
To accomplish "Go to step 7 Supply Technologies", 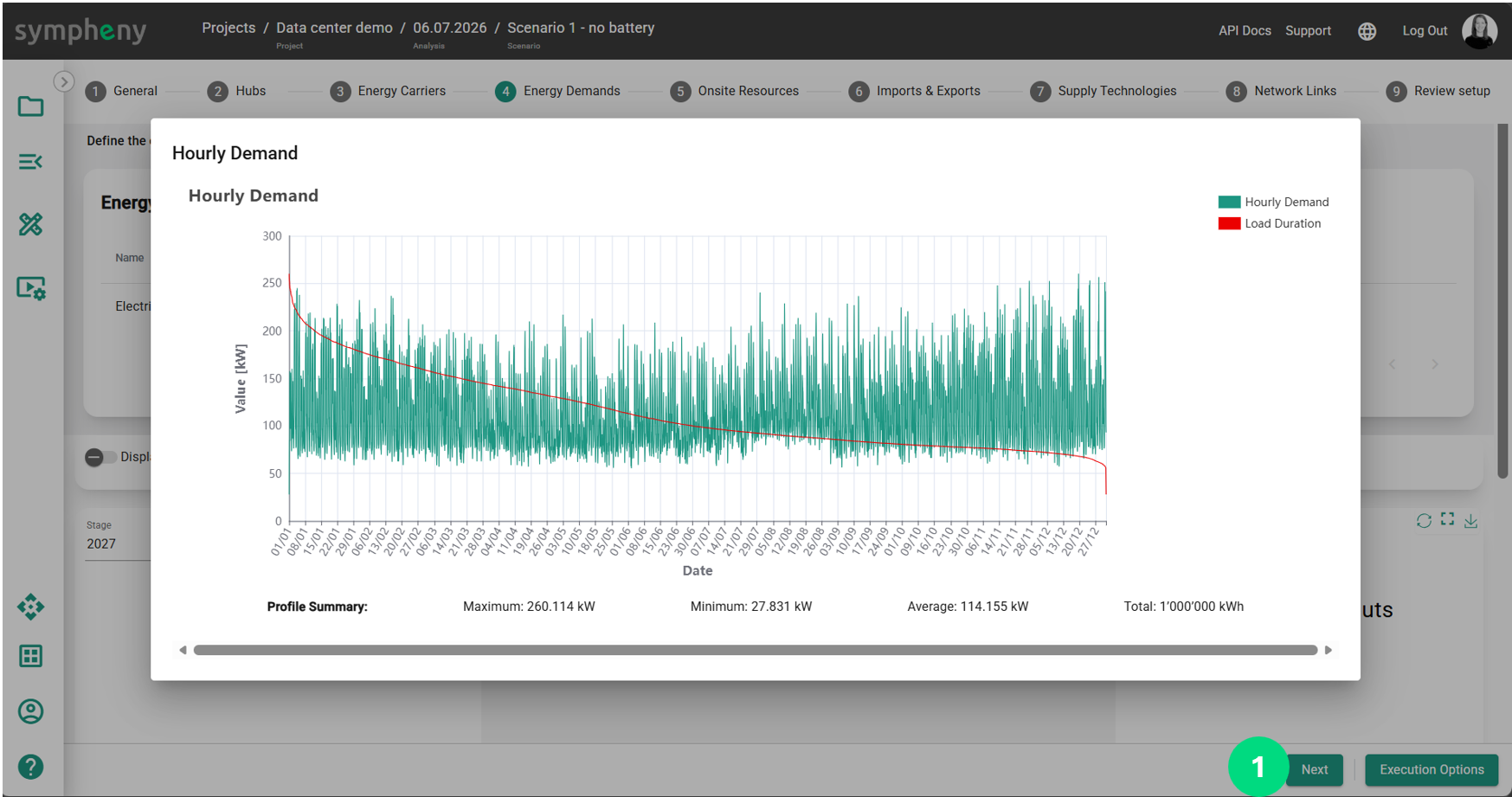I will tap(1103, 91).
